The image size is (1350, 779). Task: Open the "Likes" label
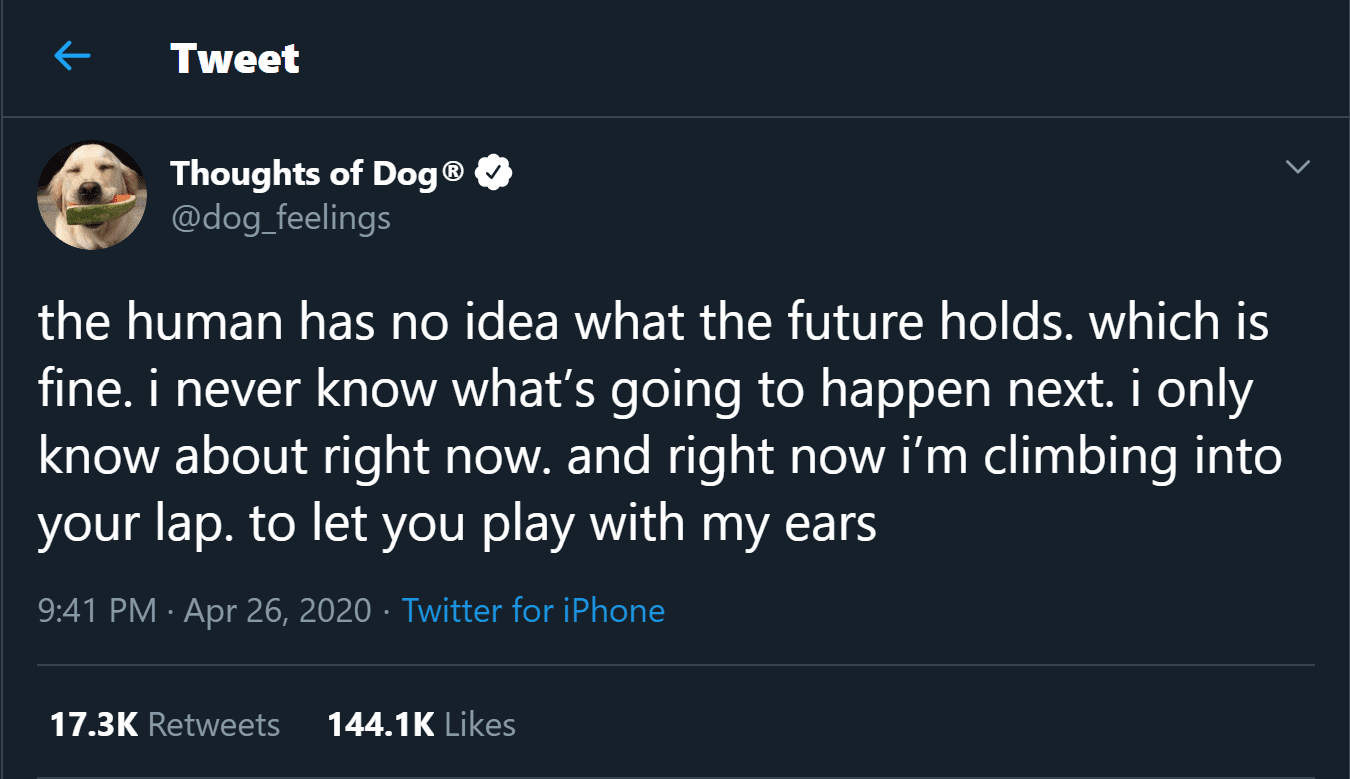point(480,724)
